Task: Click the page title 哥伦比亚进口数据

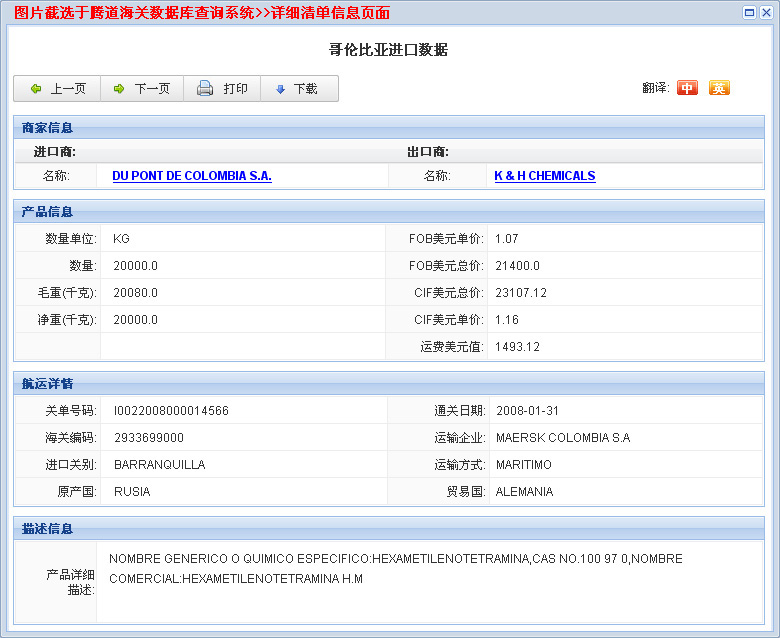Action: [388, 50]
